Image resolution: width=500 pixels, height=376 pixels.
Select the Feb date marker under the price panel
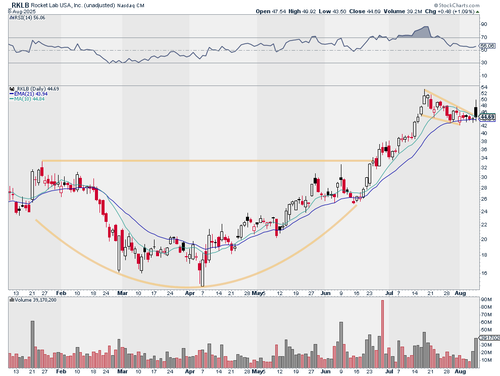(x=61, y=293)
